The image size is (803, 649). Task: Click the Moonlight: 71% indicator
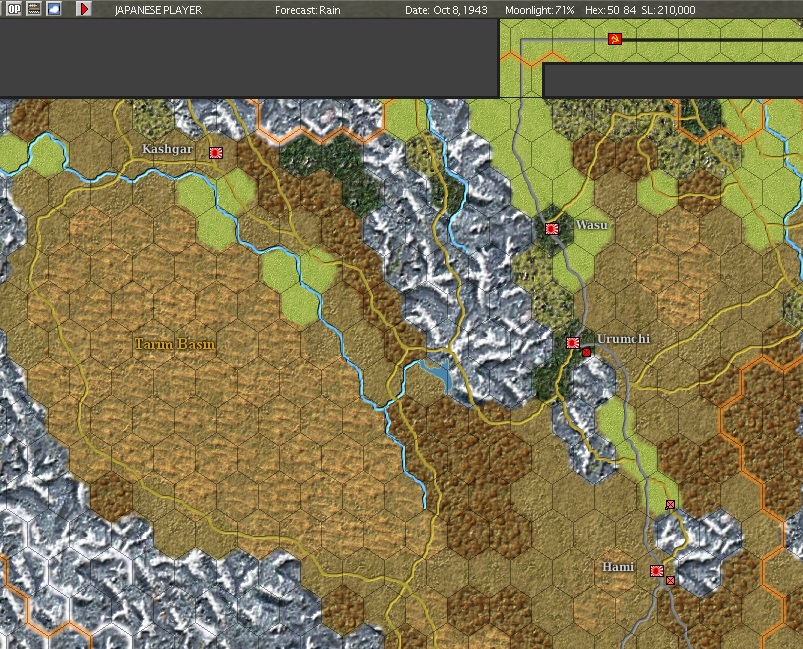[x=540, y=10]
